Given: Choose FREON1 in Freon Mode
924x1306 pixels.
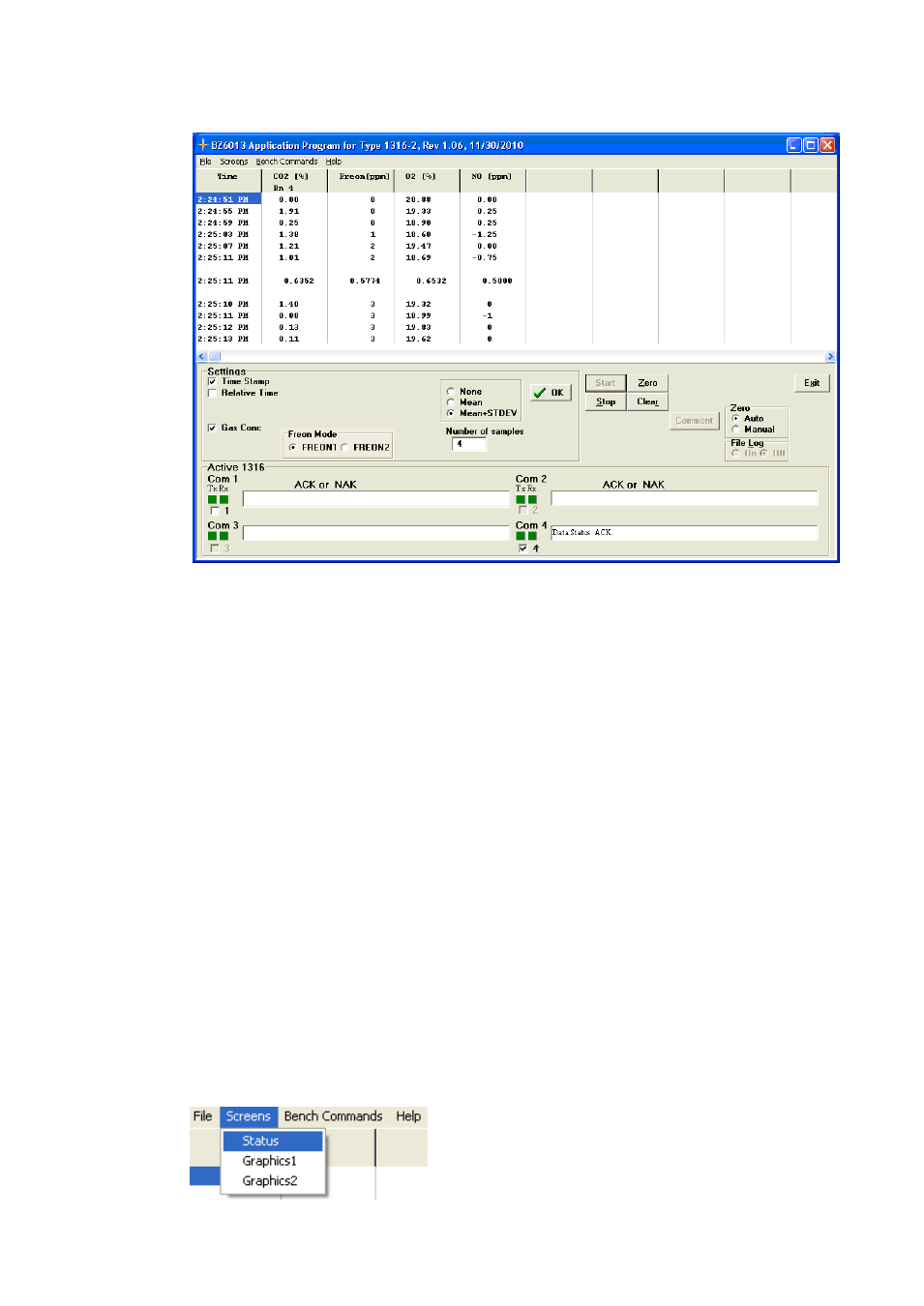Looking at the screenshot, I should tap(293, 448).
